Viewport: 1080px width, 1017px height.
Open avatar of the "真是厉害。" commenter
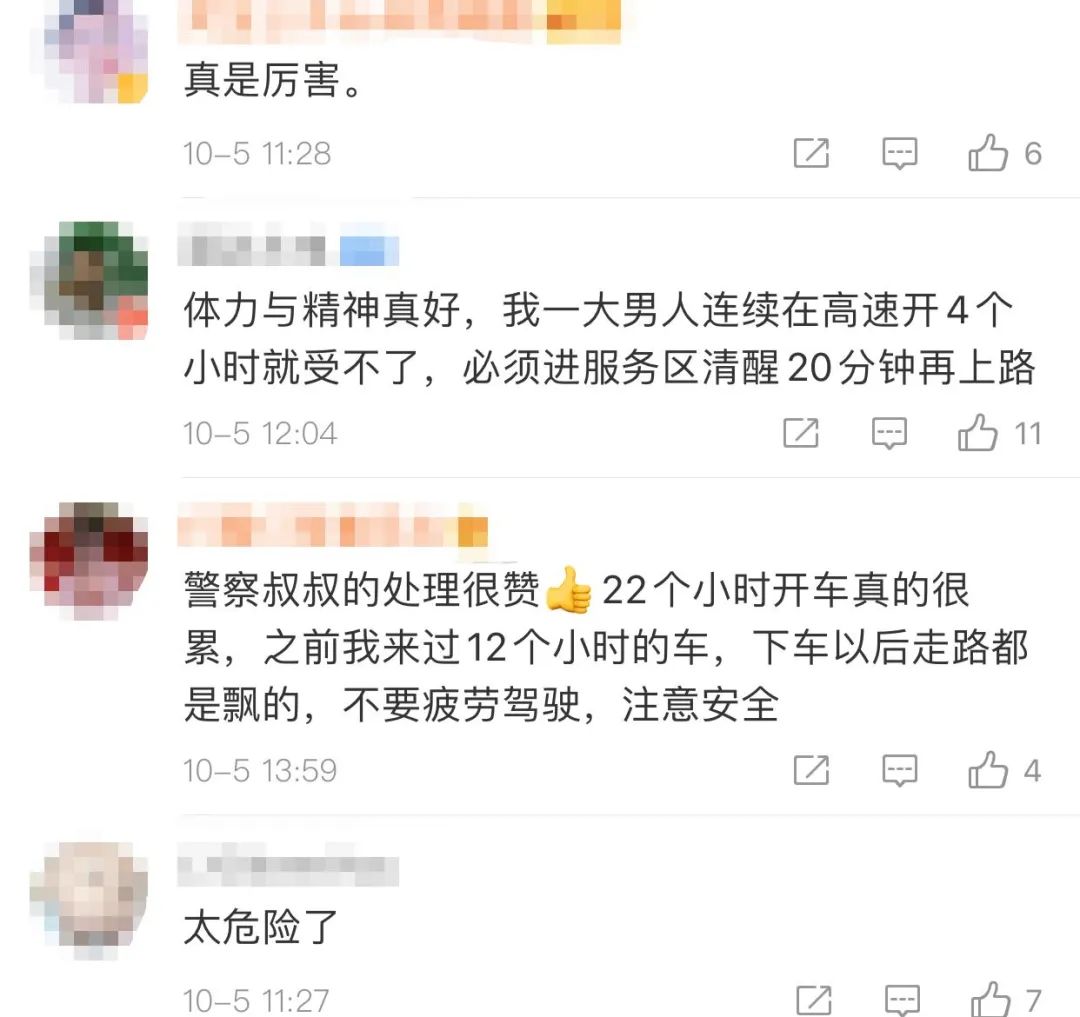(x=95, y=52)
